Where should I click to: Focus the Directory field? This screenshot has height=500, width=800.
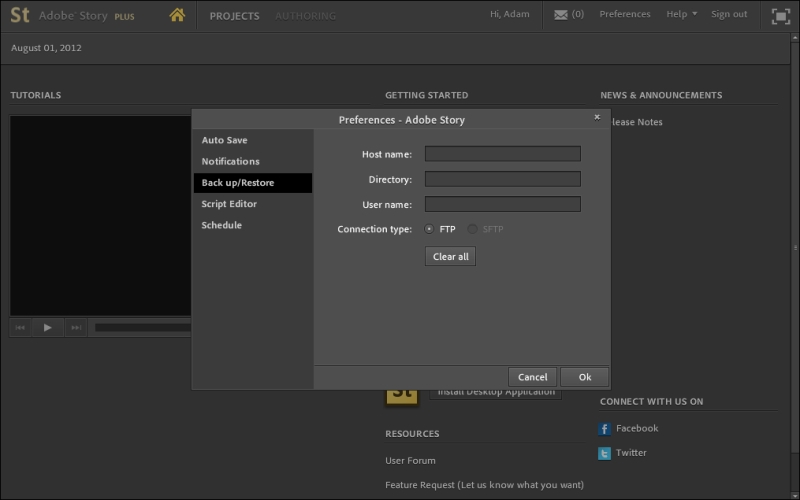(x=503, y=179)
